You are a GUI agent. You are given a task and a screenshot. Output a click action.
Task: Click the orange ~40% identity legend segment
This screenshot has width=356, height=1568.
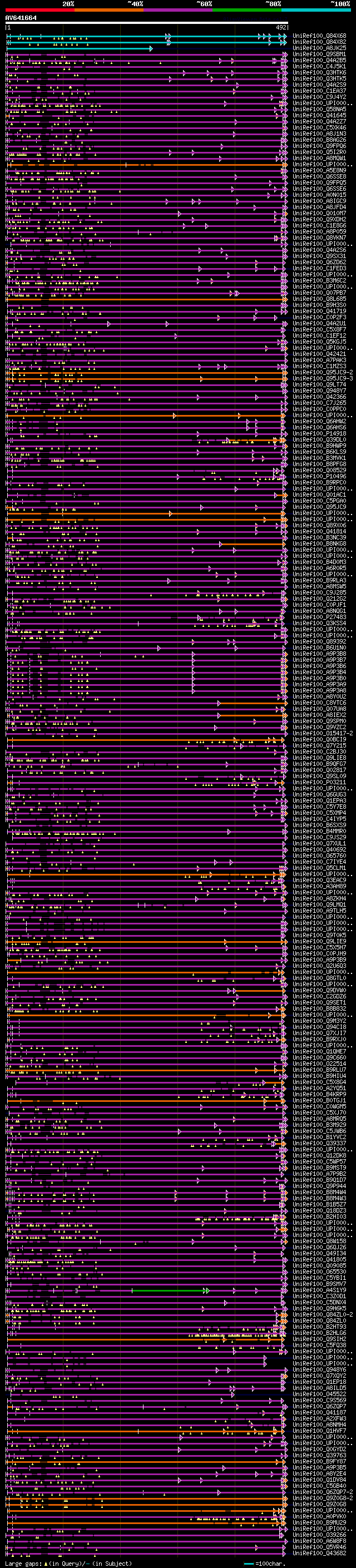tap(109, 10)
